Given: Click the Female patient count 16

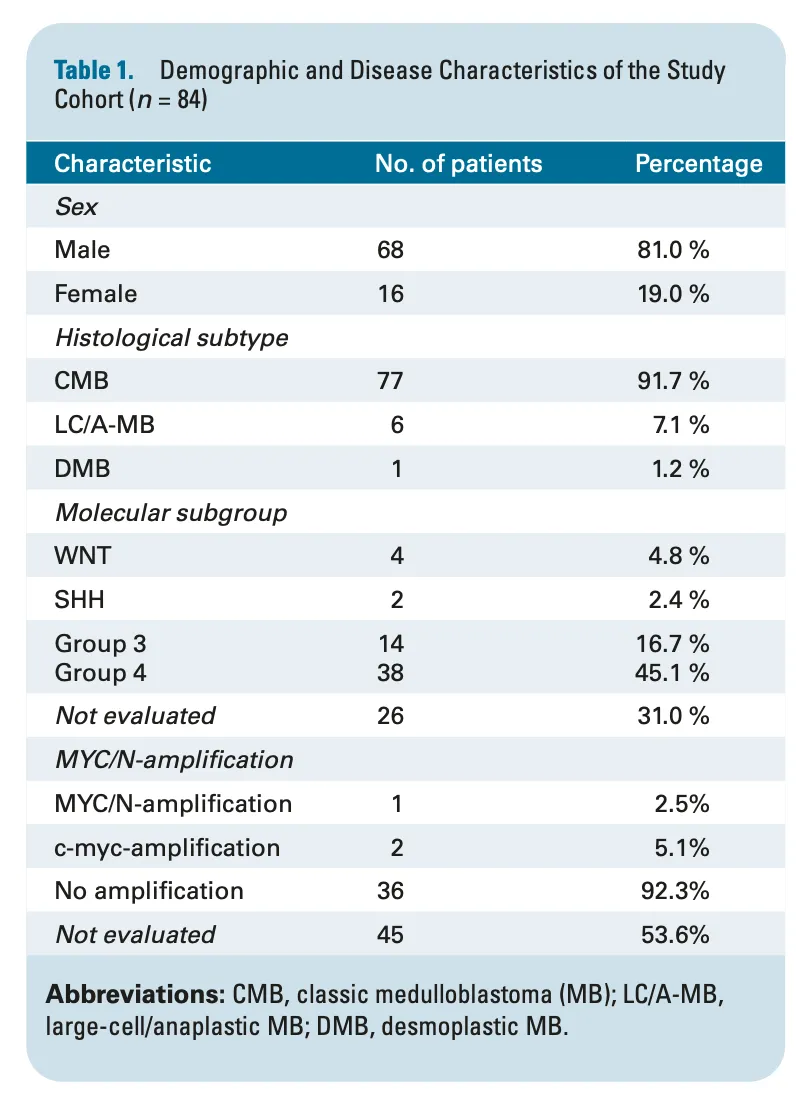Looking at the screenshot, I should tap(391, 294).
